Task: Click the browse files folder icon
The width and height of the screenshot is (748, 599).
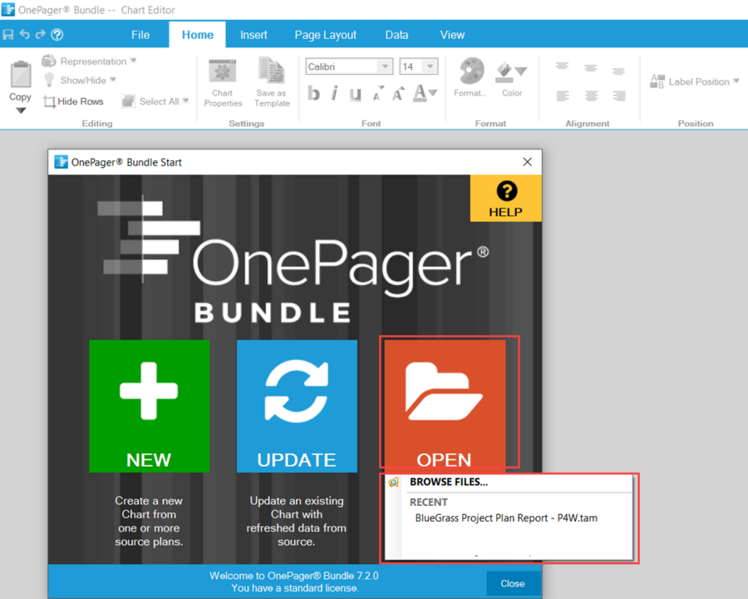Action: [x=394, y=482]
